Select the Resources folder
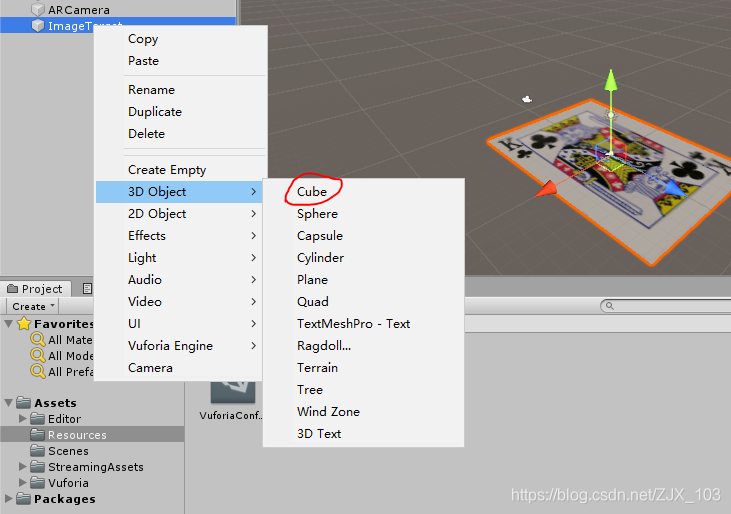 click(x=77, y=434)
